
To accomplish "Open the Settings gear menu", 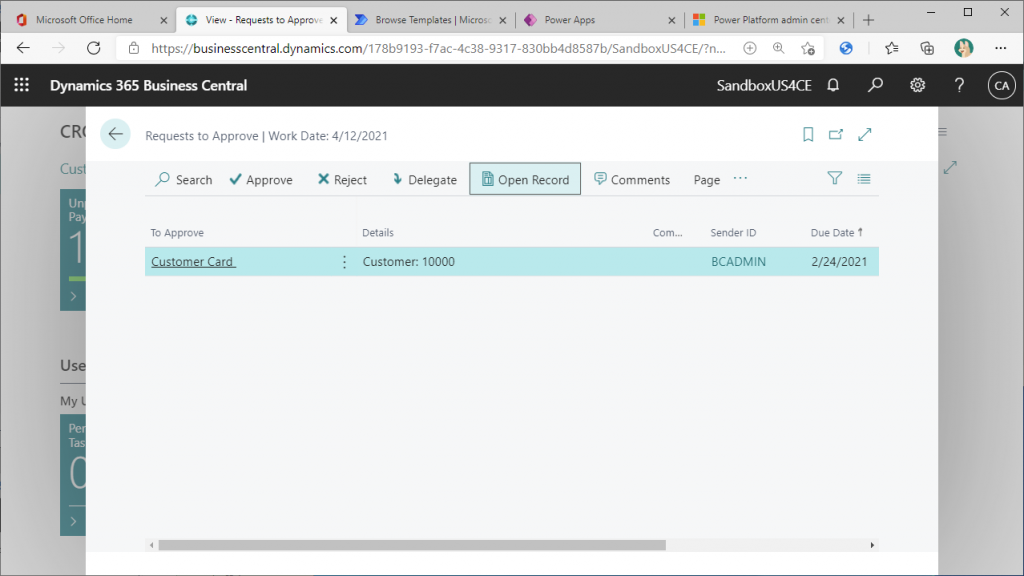I will tap(918, 85).
